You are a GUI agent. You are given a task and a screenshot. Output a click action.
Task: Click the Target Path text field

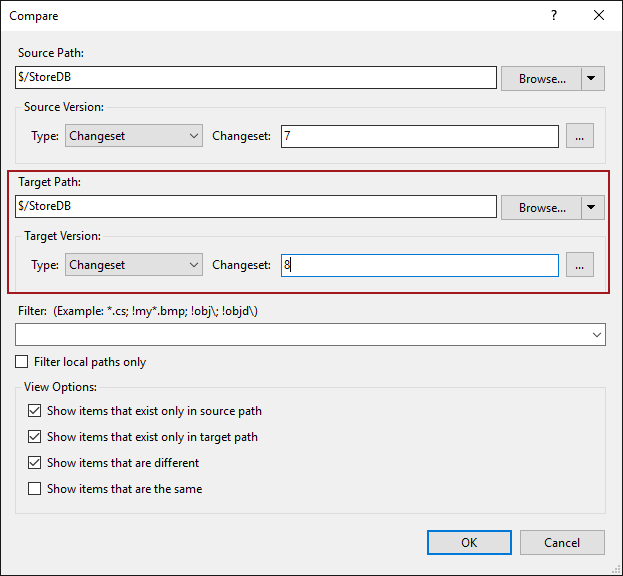tap(256, 207)
